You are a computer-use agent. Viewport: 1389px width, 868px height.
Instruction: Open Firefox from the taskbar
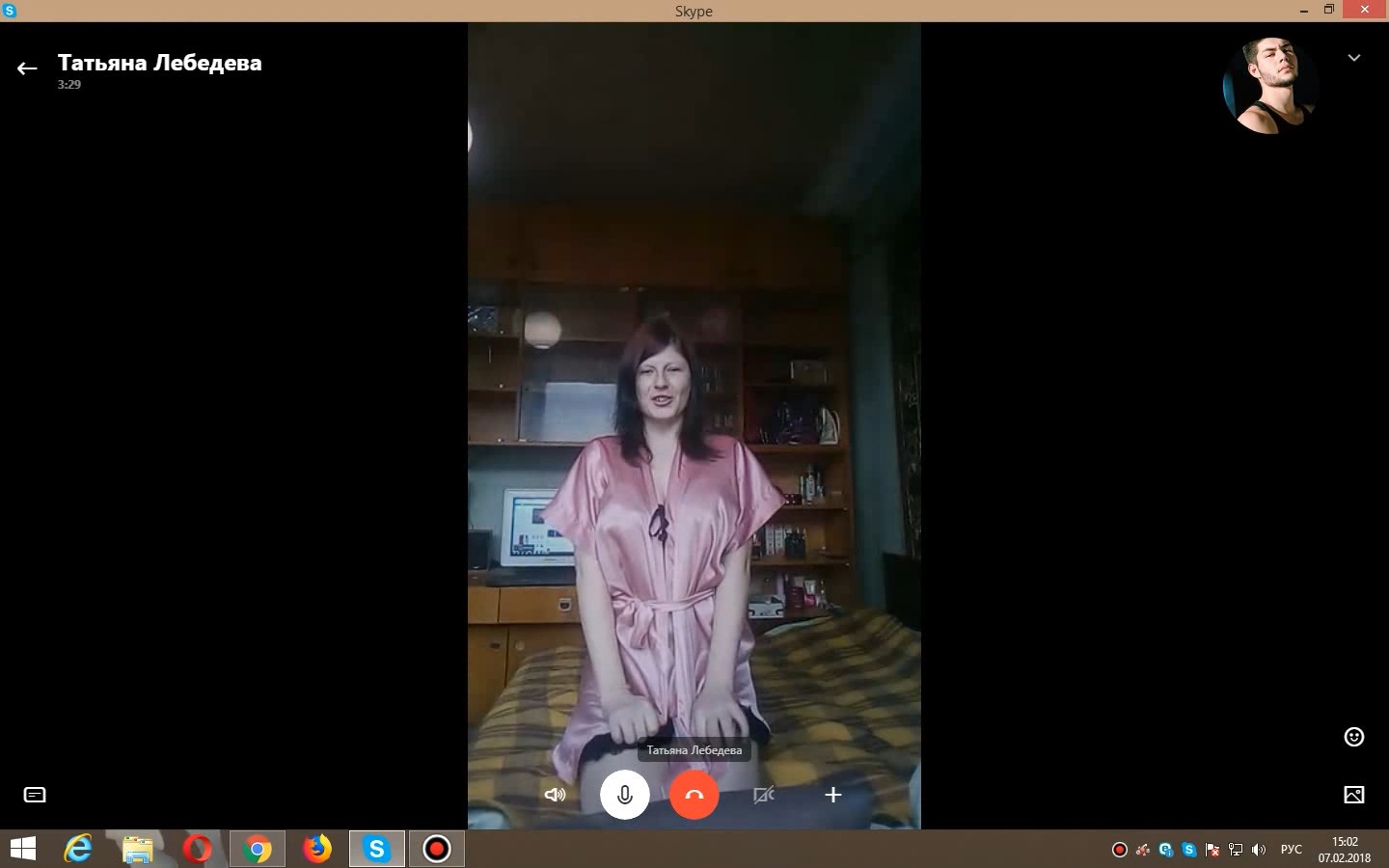317,849
